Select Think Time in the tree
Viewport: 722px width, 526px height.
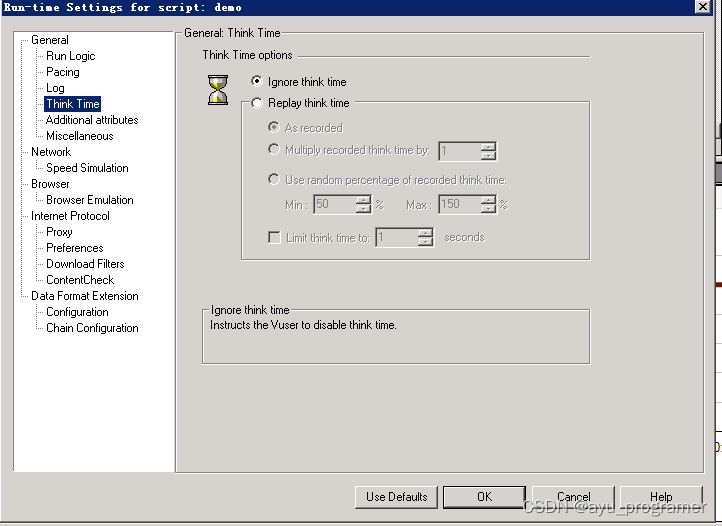pyautogui.click(x=73, y=104)
